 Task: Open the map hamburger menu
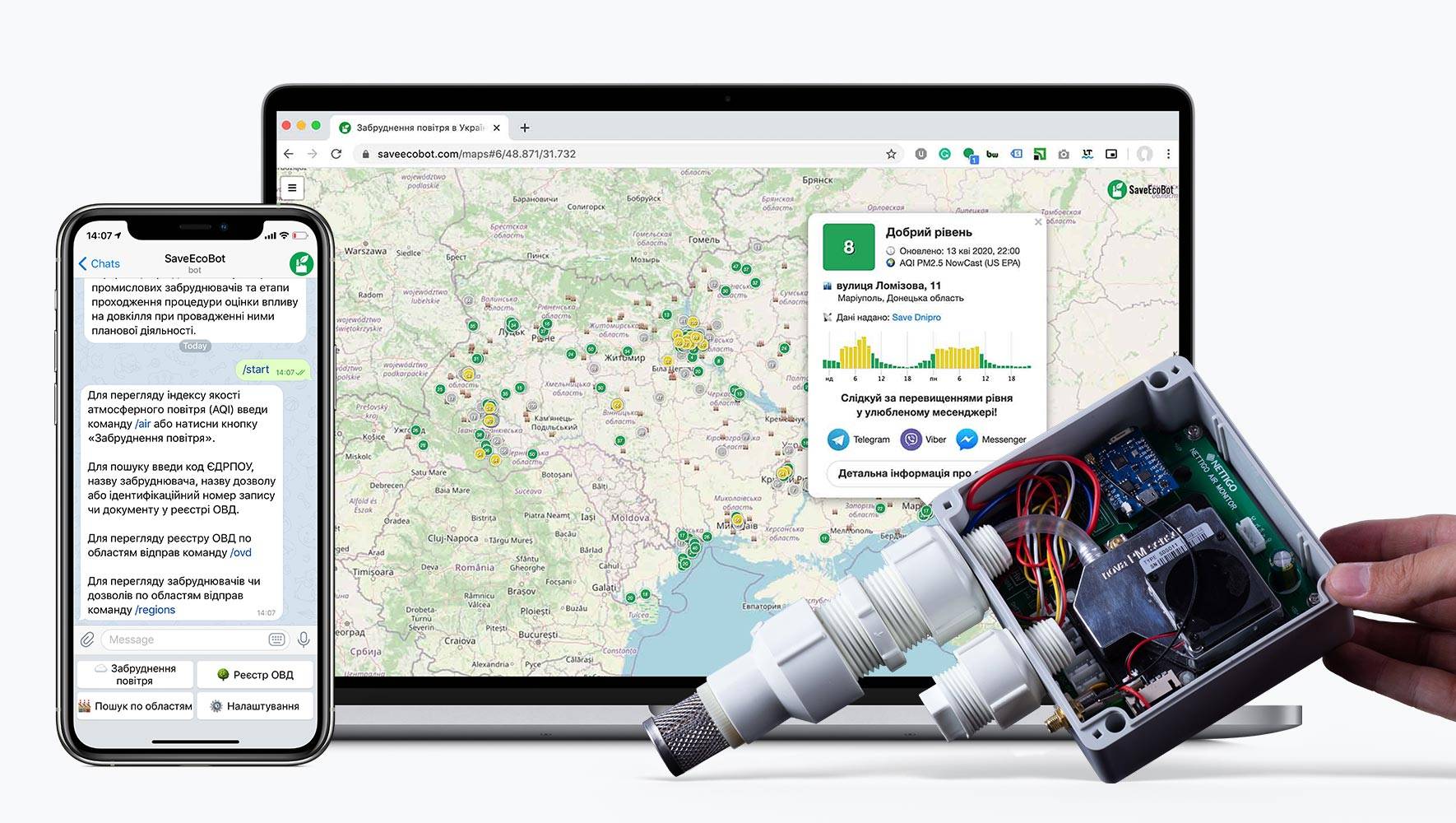coord(292,188)
